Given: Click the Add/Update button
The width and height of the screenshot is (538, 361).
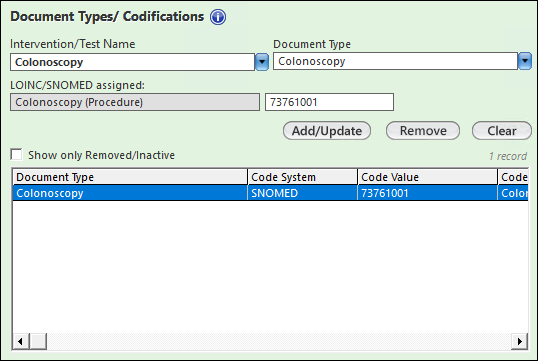Looking at the screenshot, I should point(327,131).
